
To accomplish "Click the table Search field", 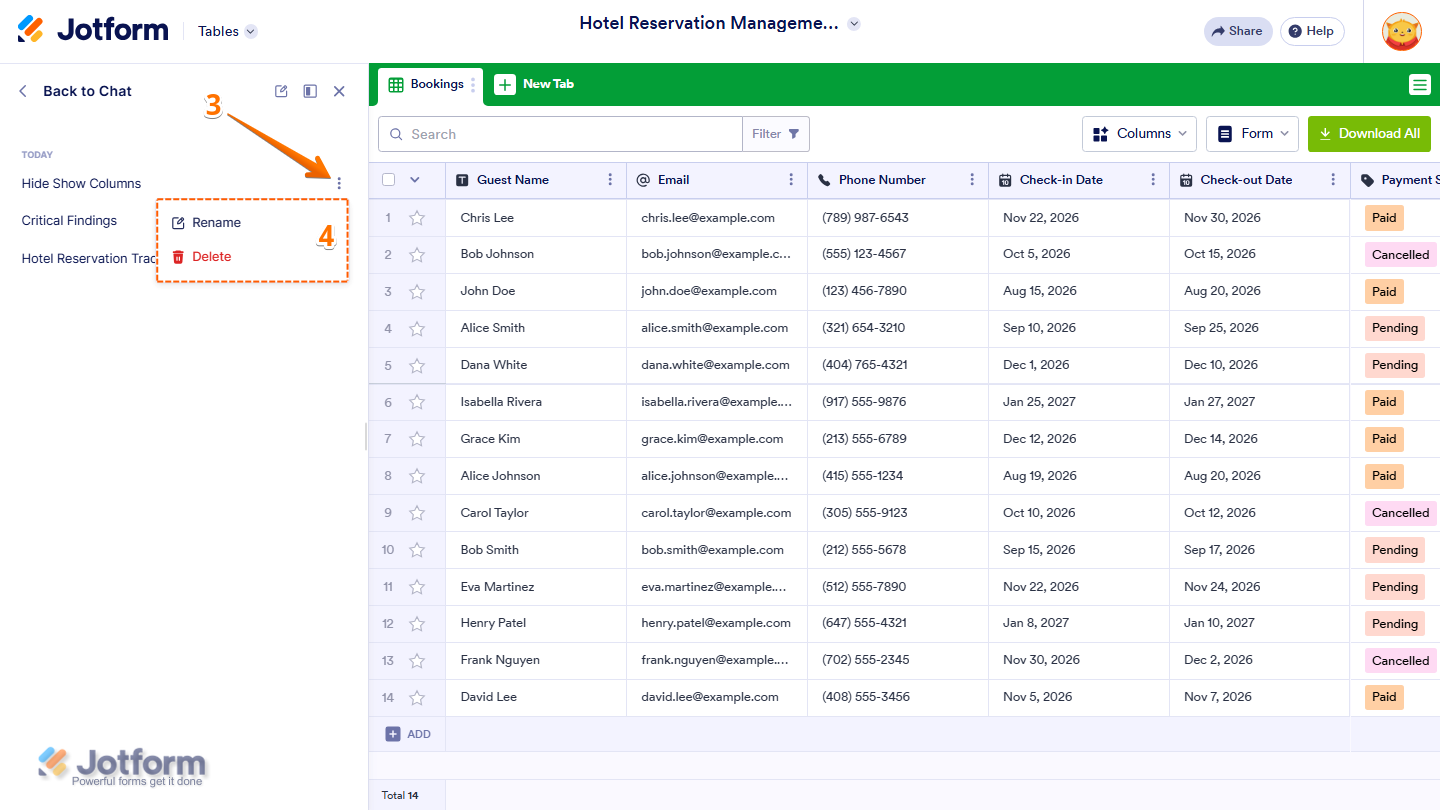I will point(560,134).
